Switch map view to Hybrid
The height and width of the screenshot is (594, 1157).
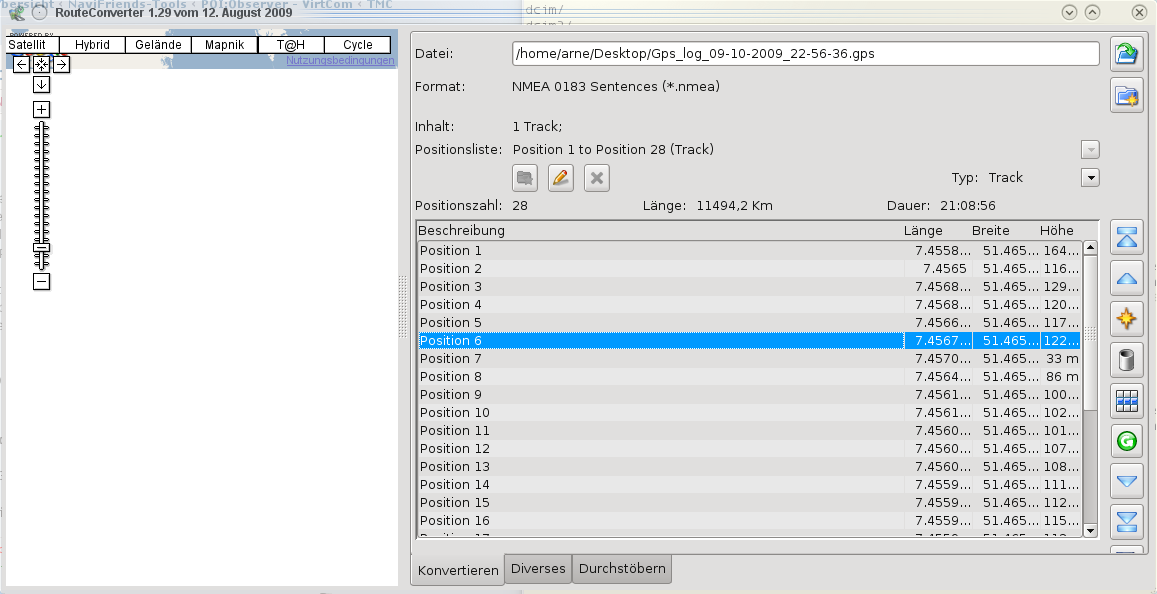click(x=92, y=45)
